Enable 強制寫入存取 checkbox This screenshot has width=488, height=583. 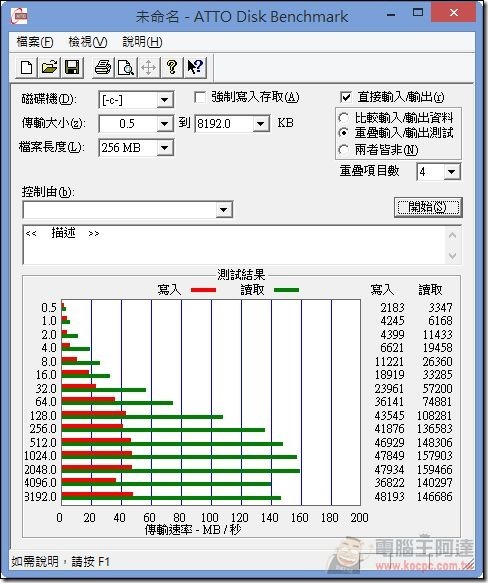(x=200, y=97)
